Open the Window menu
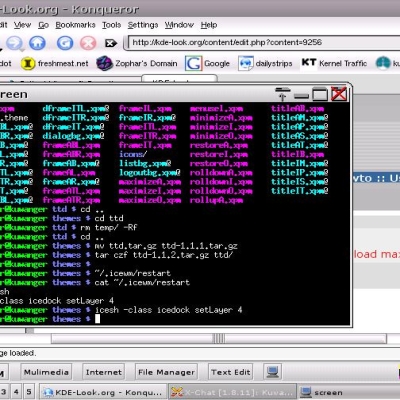Screen dimensions: 400x400 (x=179, y=25)
